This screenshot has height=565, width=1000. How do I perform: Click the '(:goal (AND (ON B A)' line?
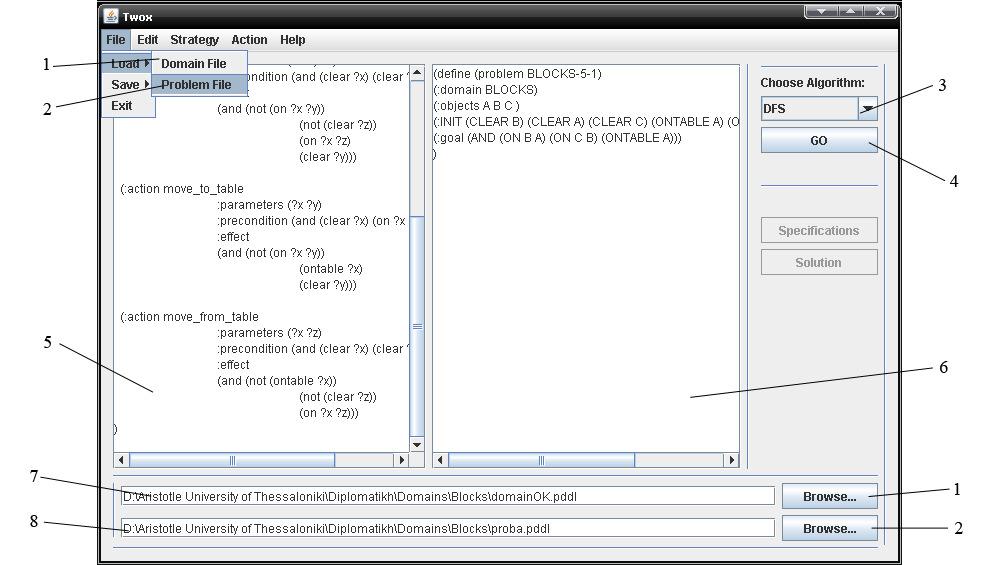tap(557, 138)
